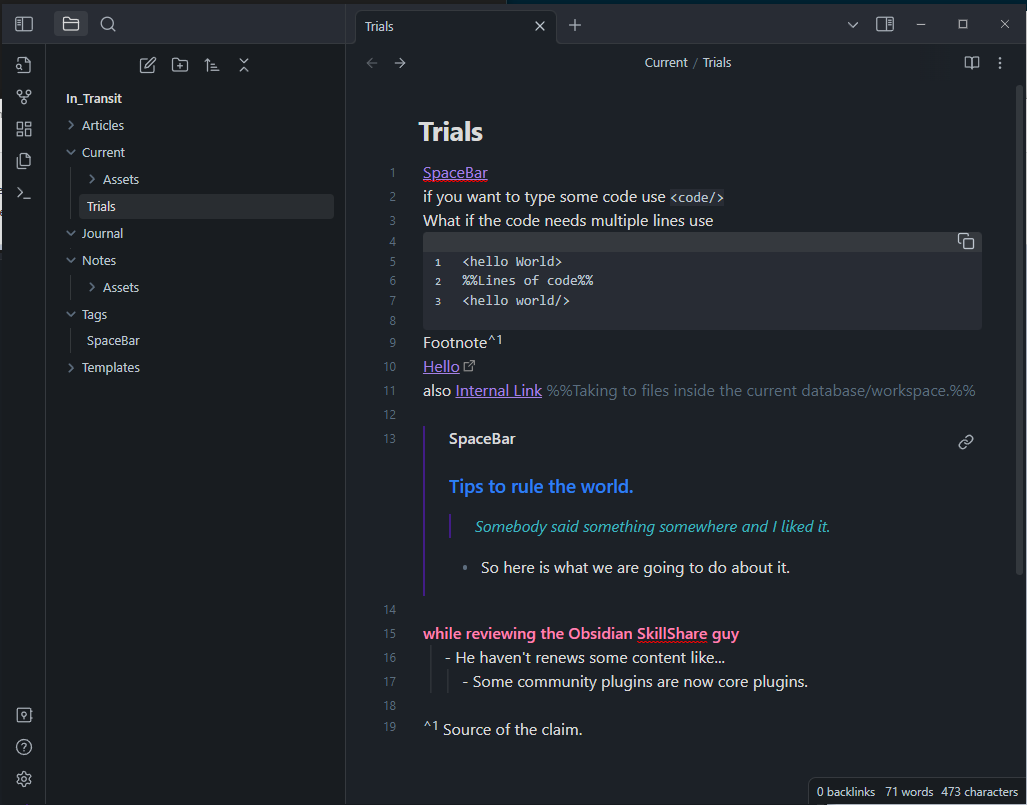Open graph view from left ribbon

[x=24, y=97]
